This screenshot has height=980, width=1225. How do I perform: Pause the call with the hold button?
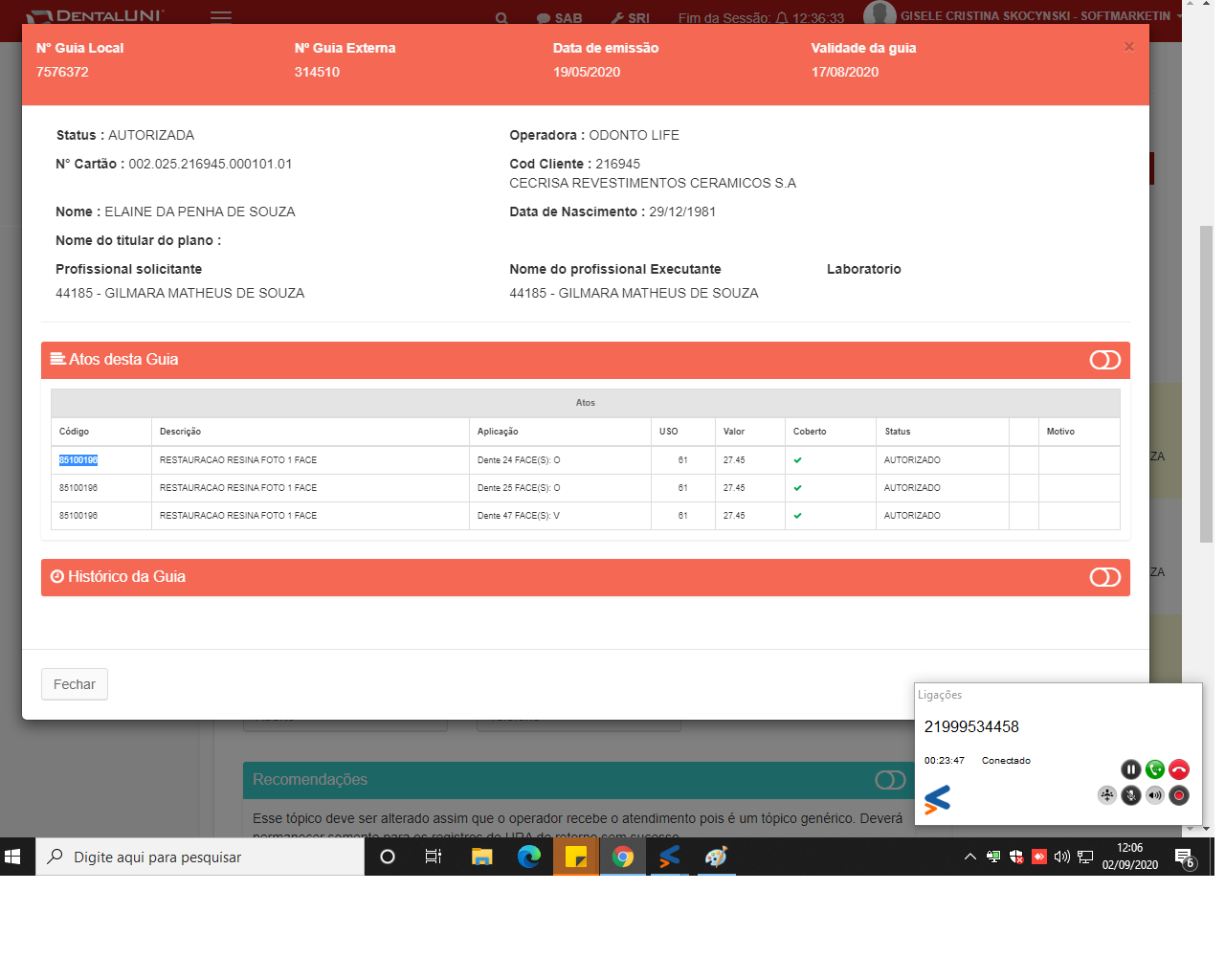click(x=1130, y=769)
